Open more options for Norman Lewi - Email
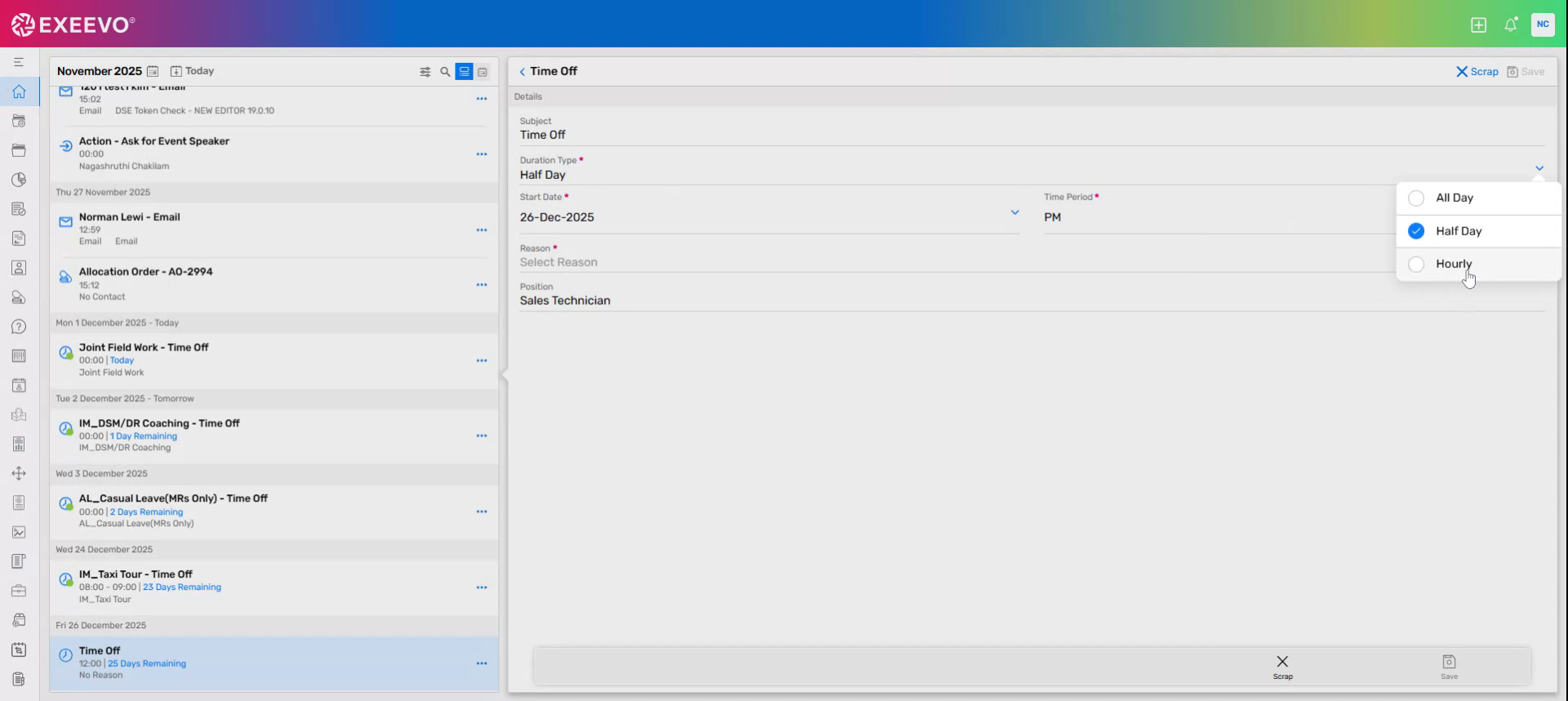The width and height of the screenshot is (1568, 701). coord(482,230)
